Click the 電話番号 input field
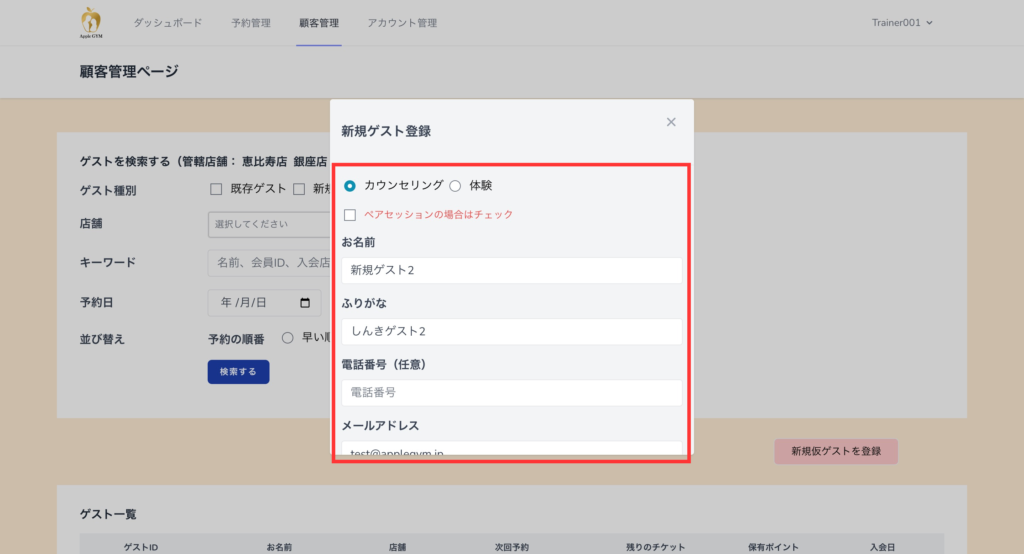 click(511, 392)
